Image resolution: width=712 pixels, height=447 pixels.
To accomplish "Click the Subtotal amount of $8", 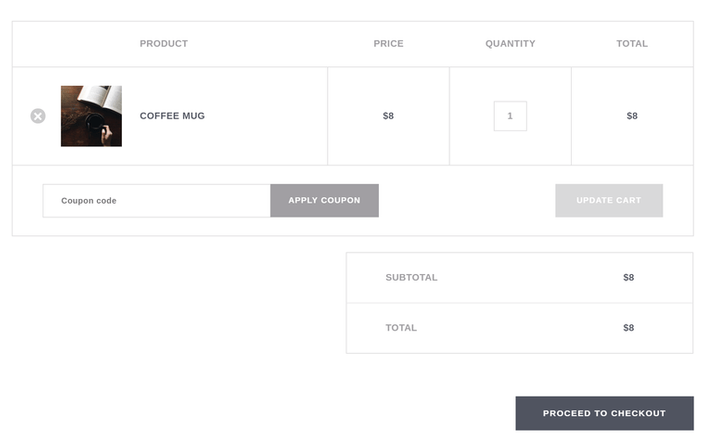I will tap(628, 278).
